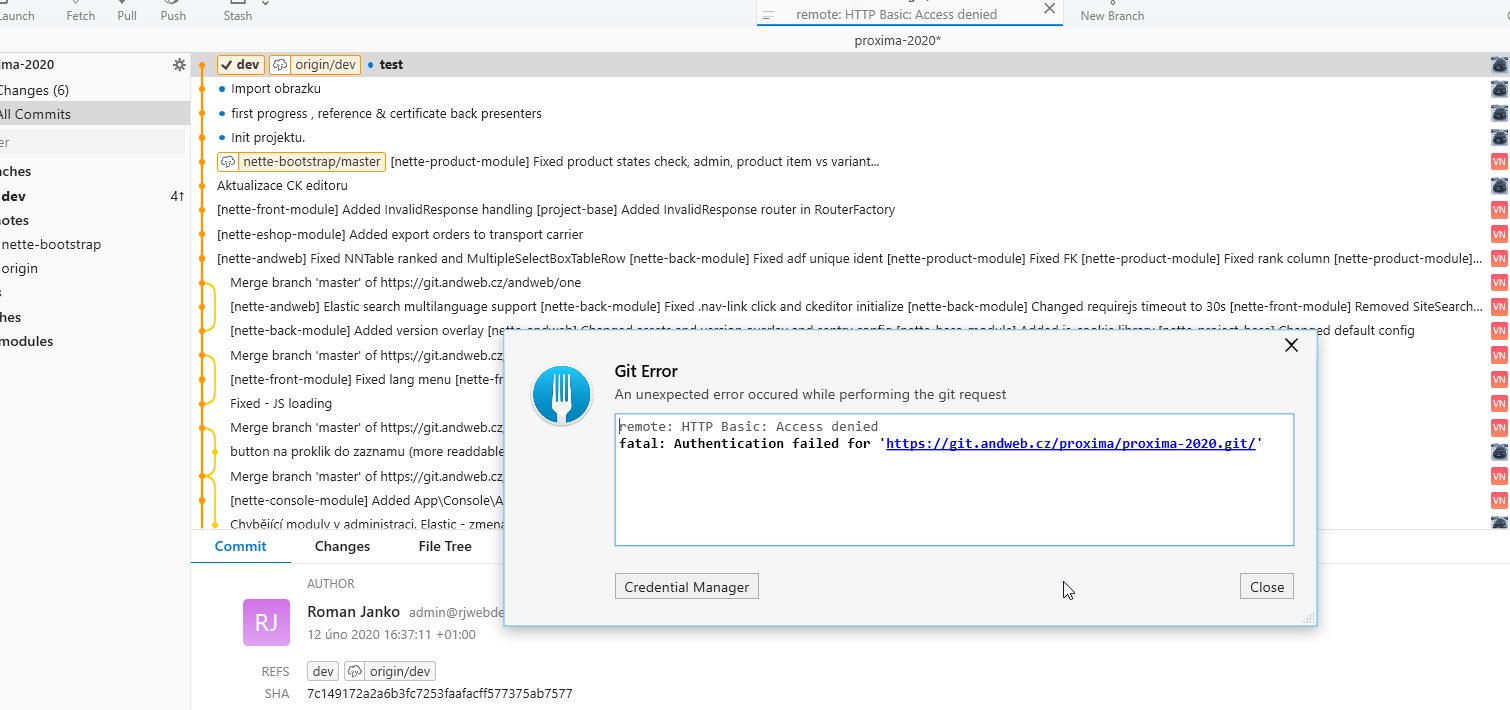This screenshot has width=1510, height=710.
Task: Switch to the Changes tab in the details pane
Action: [x=342, y=546]
